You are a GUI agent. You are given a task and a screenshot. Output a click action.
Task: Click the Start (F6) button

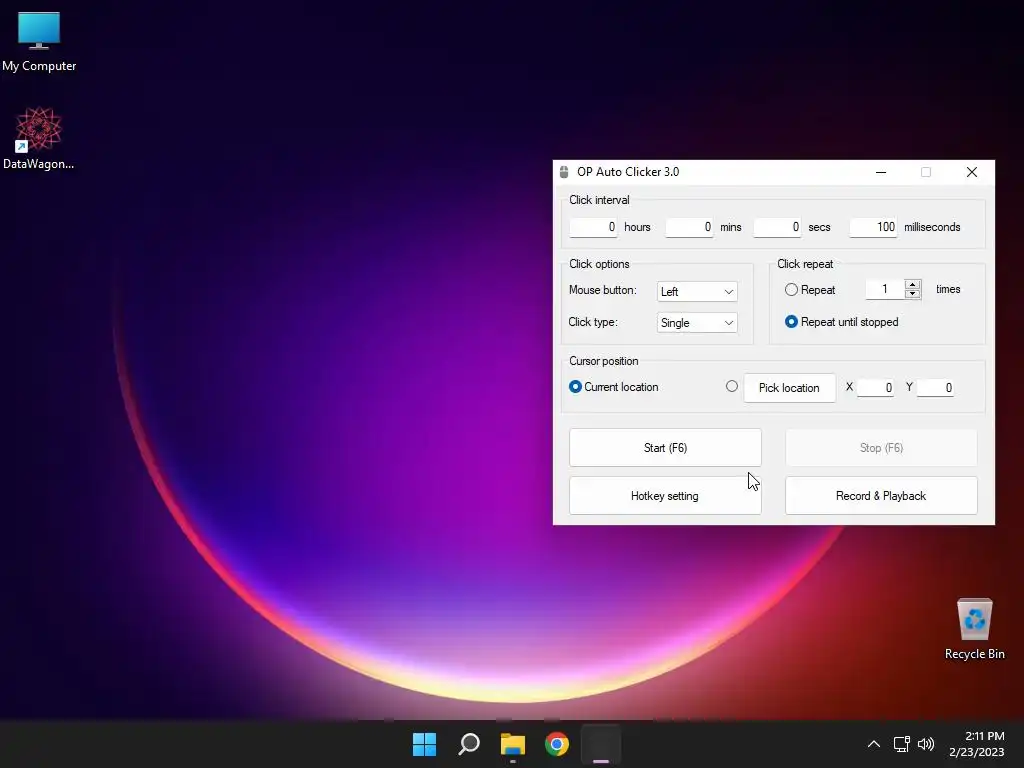pyautogui.click(x=665, y=448)
